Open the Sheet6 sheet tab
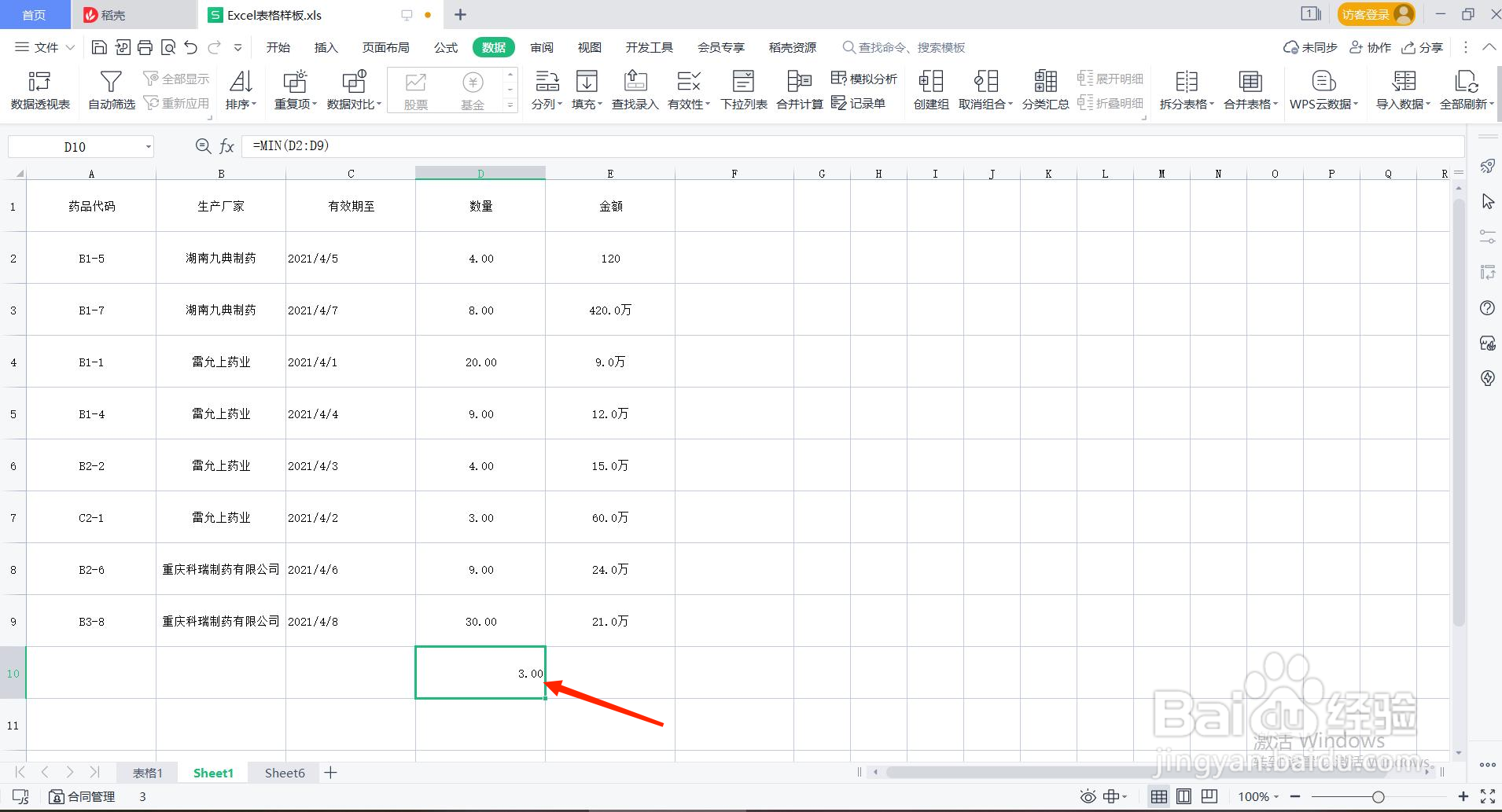The width and height of the screenshot is (1502, 812). [x=285, y=773]
